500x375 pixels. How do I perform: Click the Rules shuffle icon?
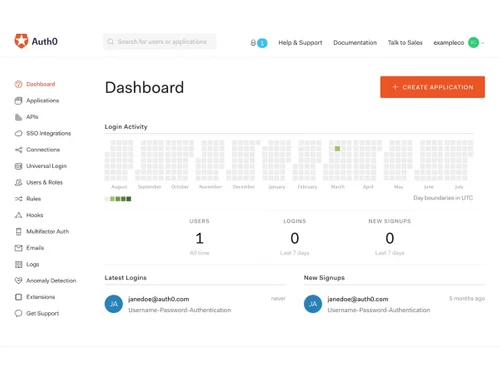(18, 199)
